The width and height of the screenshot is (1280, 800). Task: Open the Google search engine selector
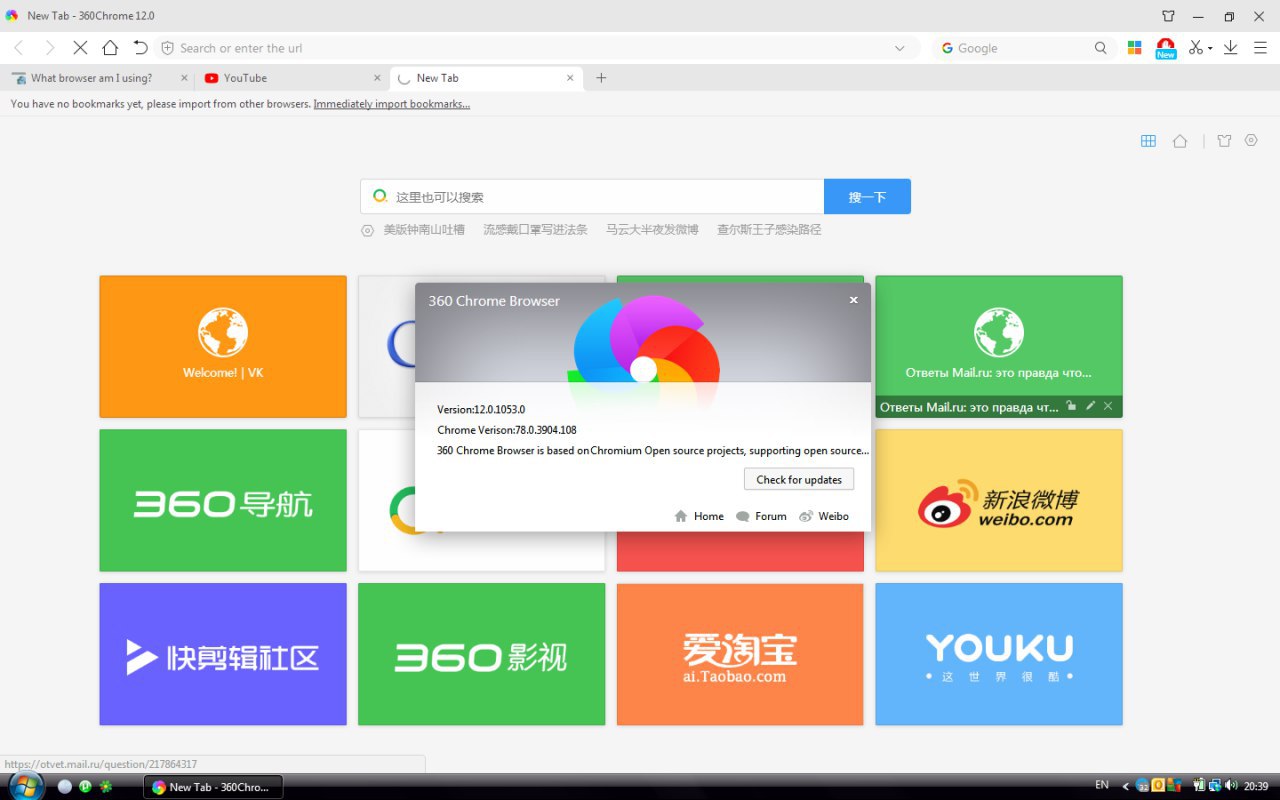click(x=947, y=48)
